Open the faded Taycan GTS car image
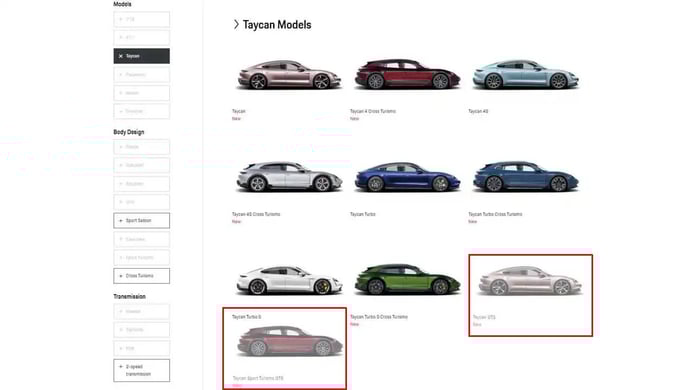 [530, 281]
